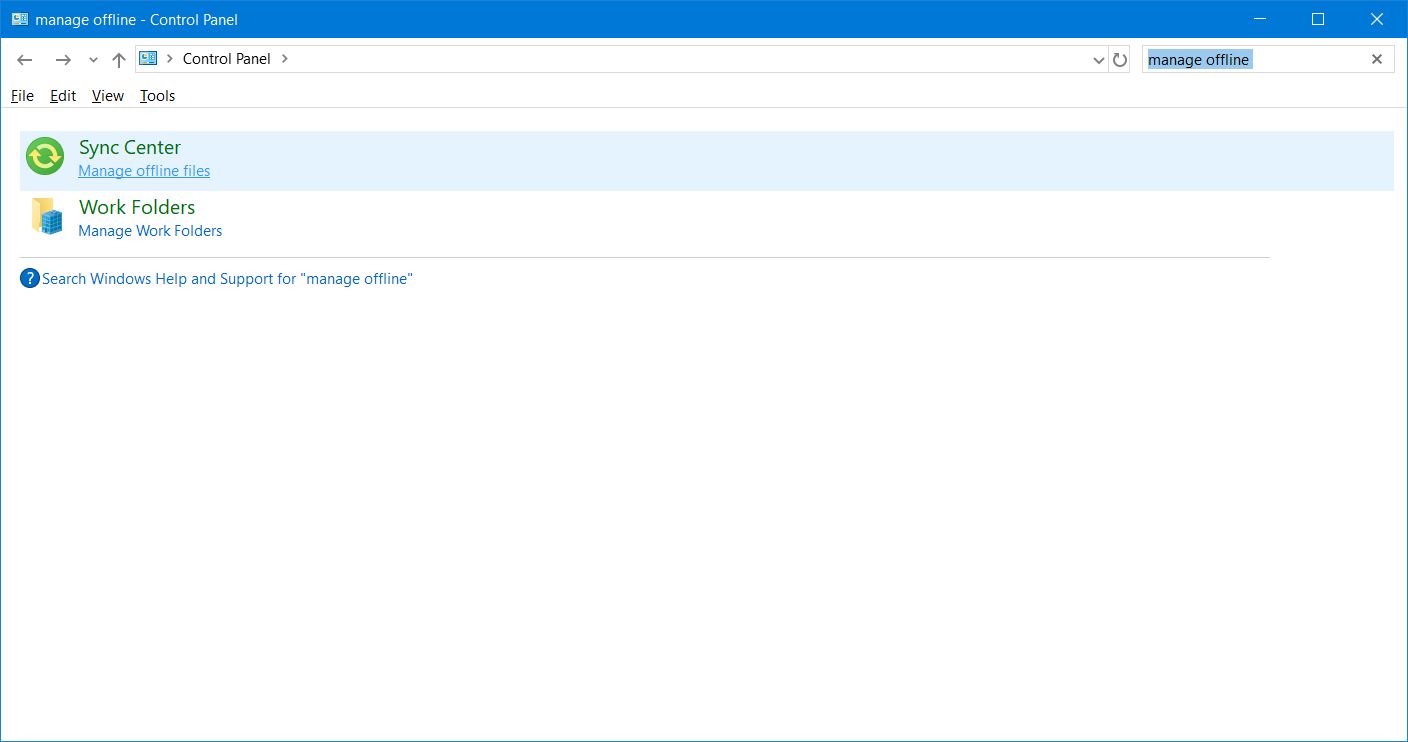The width and height of the screenshot is (1408, 742).
Task: Go up one level with Up arrow
Action: [119, 60]
